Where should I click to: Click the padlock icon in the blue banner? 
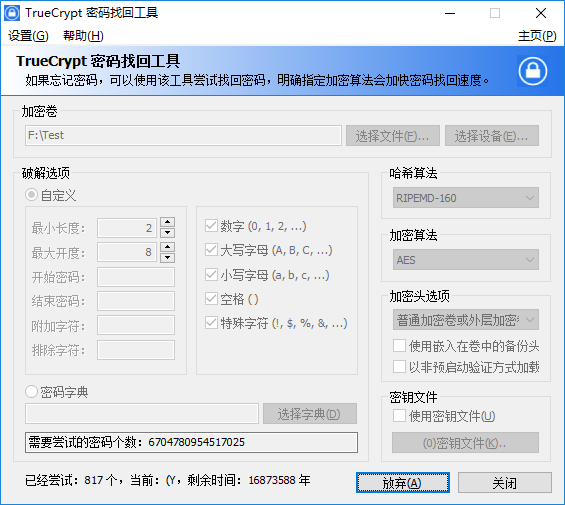pyautogui.click(x=533, y=71)
